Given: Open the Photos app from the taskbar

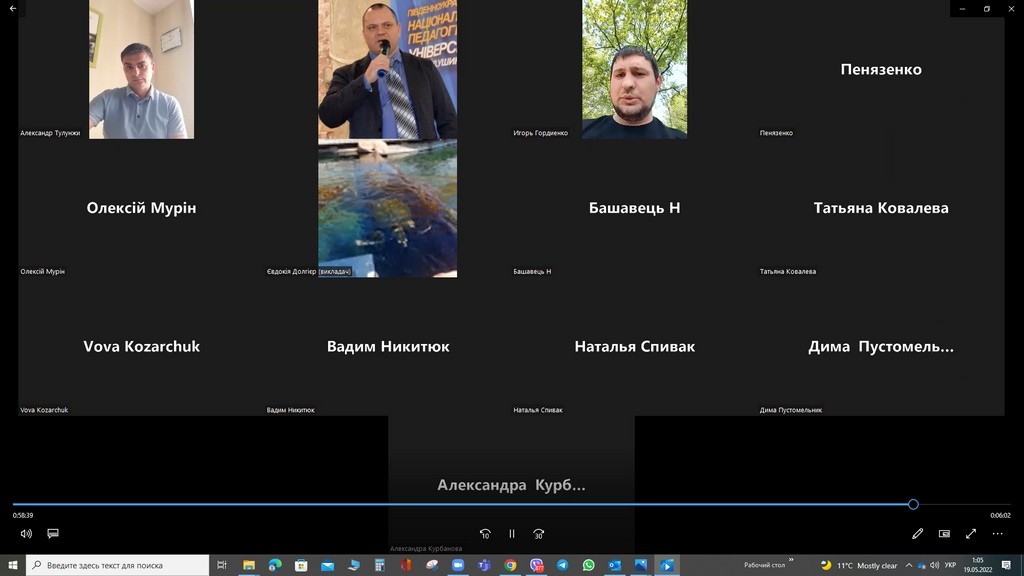Looking at the screenshot, I should (641, 565).
